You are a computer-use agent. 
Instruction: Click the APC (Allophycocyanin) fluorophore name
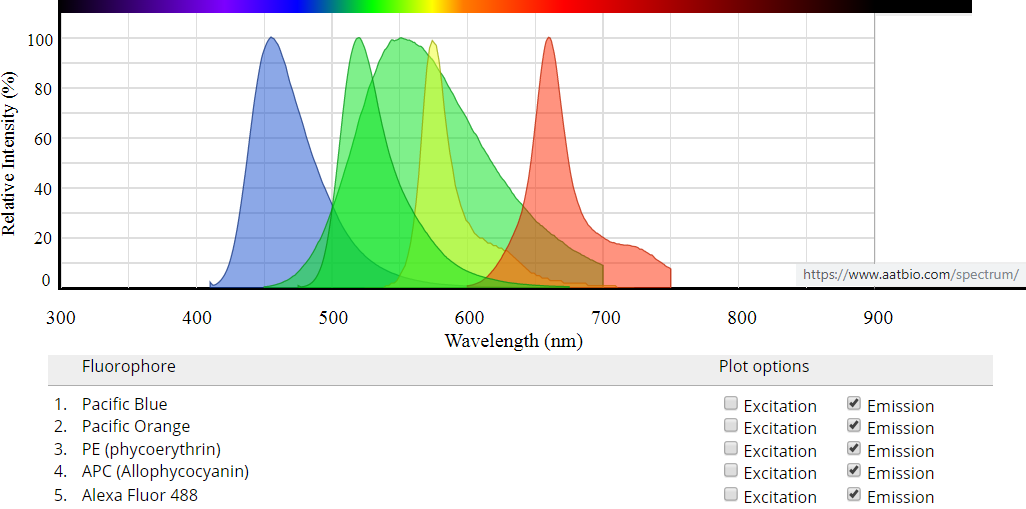tap(165, 471)
